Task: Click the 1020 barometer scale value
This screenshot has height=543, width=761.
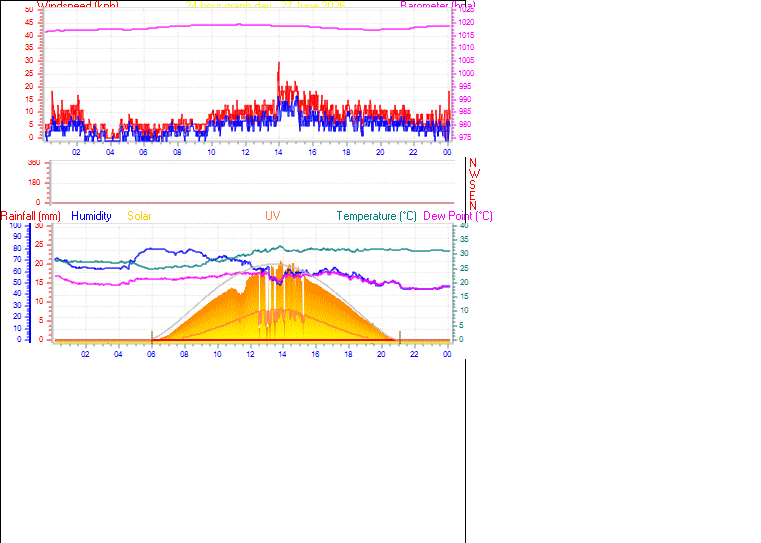Action: point(466,22)
